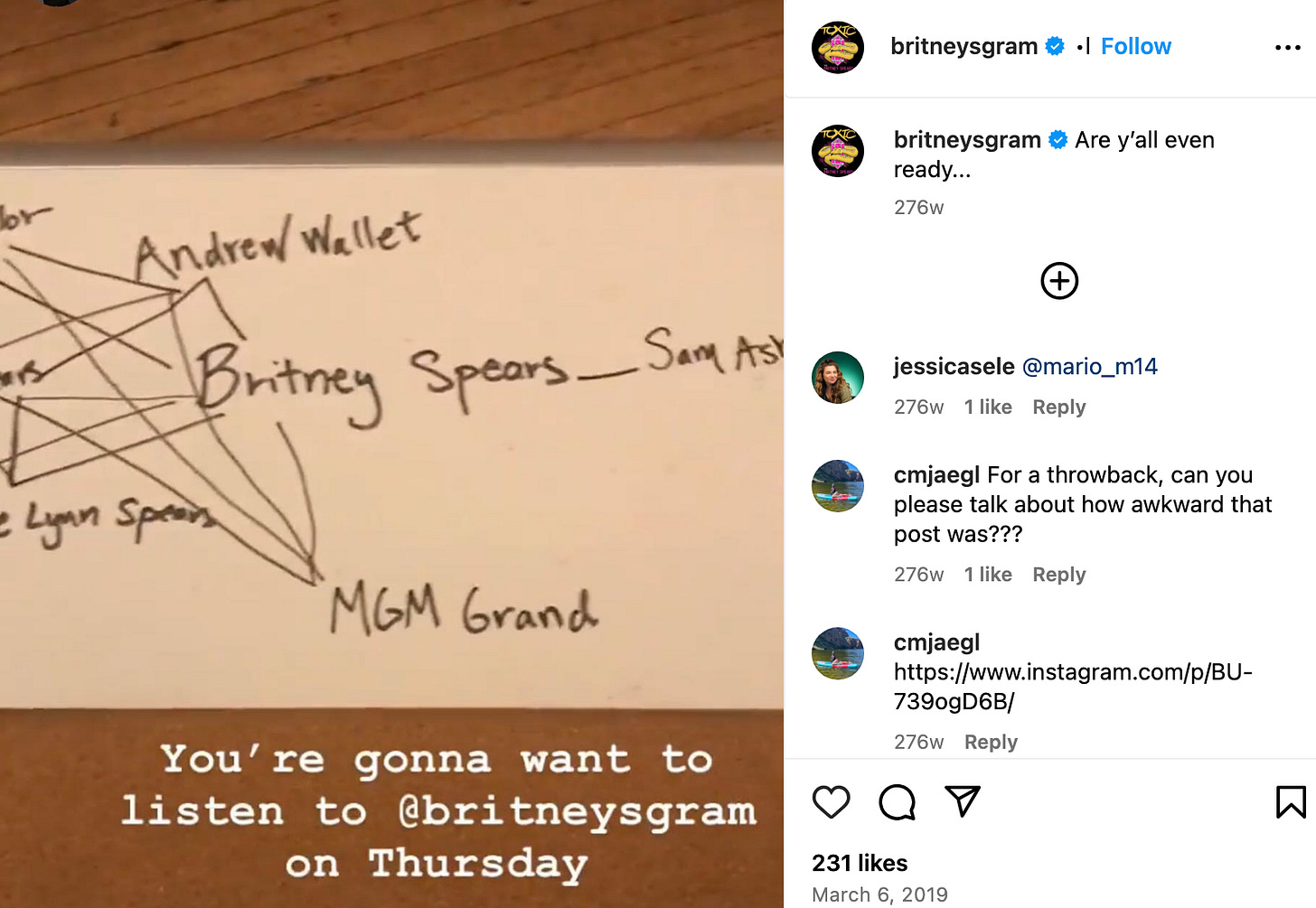Open britneysgram profile picture in header
This screenshot has height=908, width=1316.
point(838,47)
